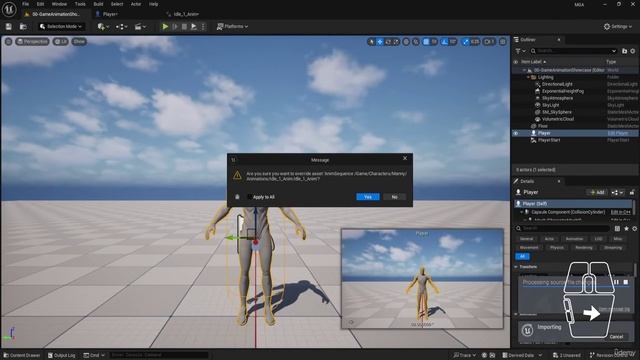Open the Edit menu
The image size is (640, 360).
(x=40, y=4)
